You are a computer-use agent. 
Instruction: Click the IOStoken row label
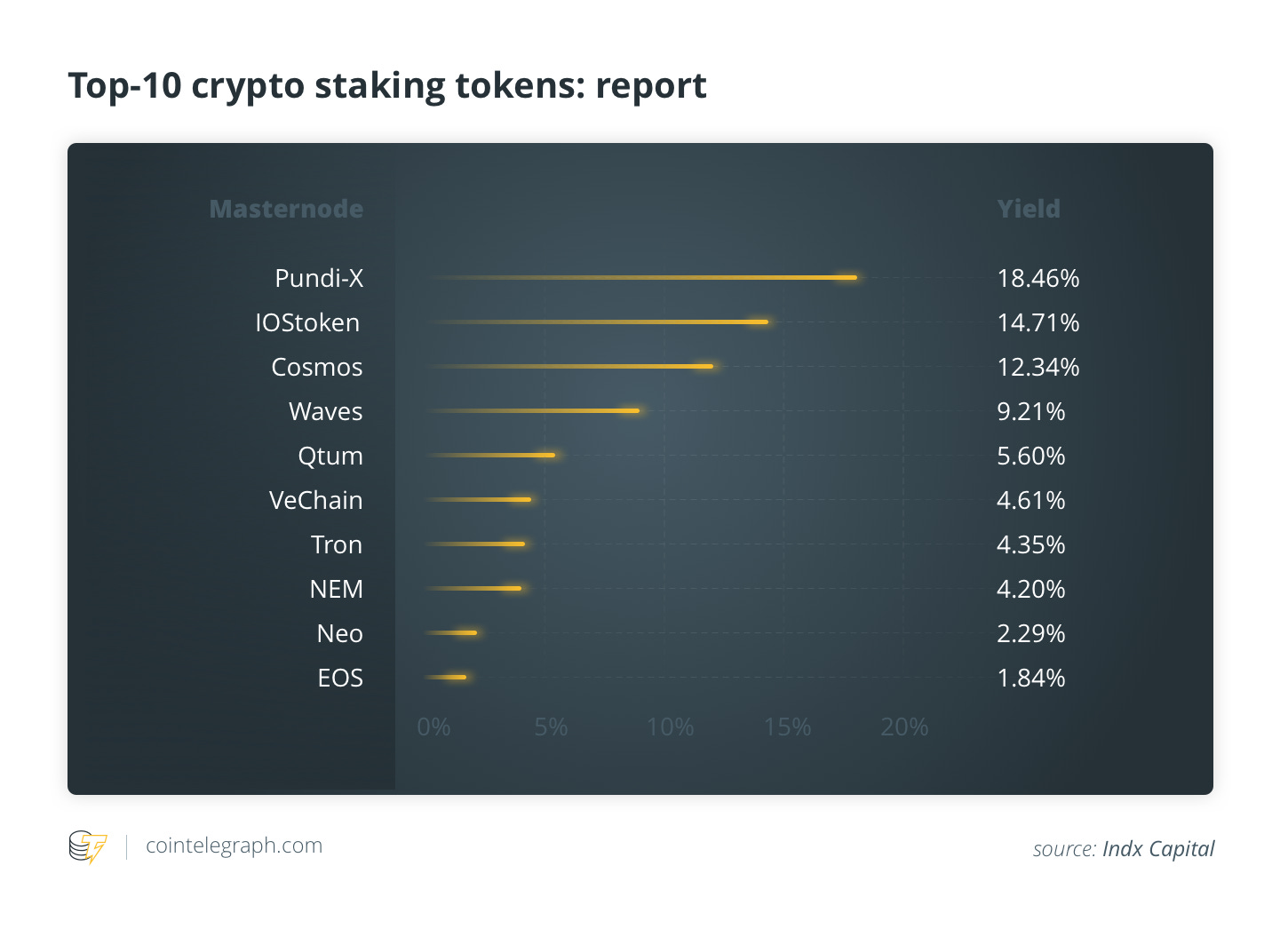307,322
